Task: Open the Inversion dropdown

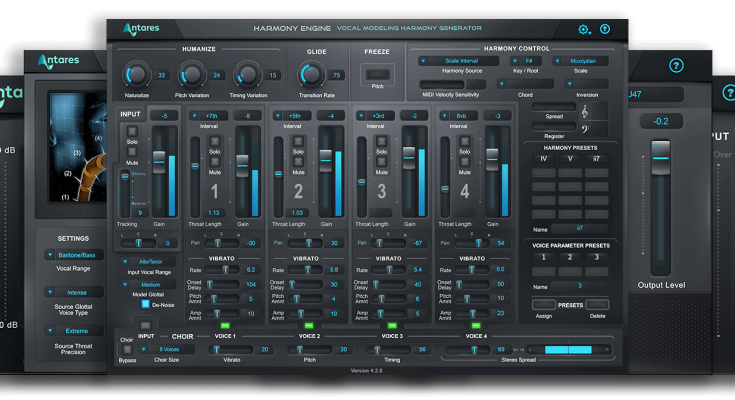Action: (586, 84)
